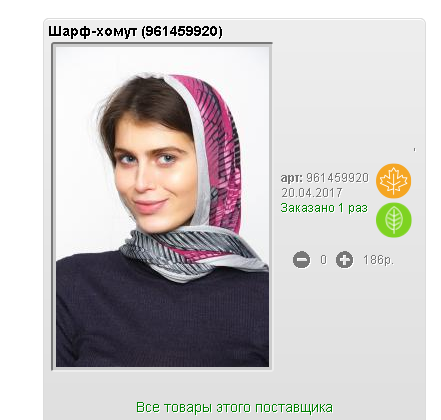Click the 186р. price label

click(378, 260)
